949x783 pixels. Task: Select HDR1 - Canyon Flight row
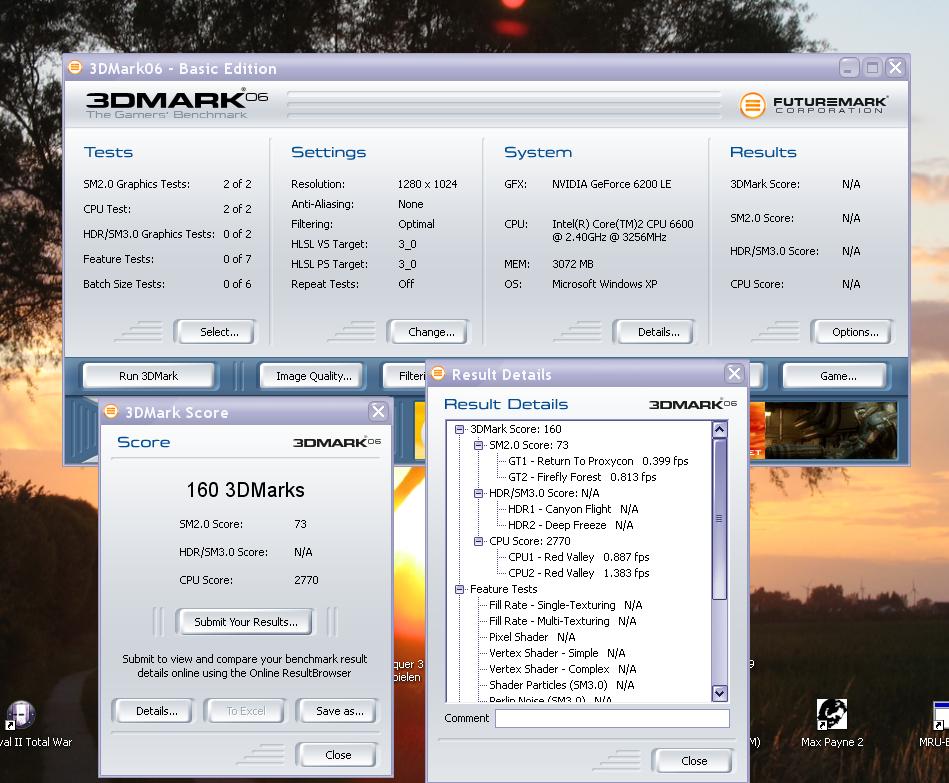[573, 509]
